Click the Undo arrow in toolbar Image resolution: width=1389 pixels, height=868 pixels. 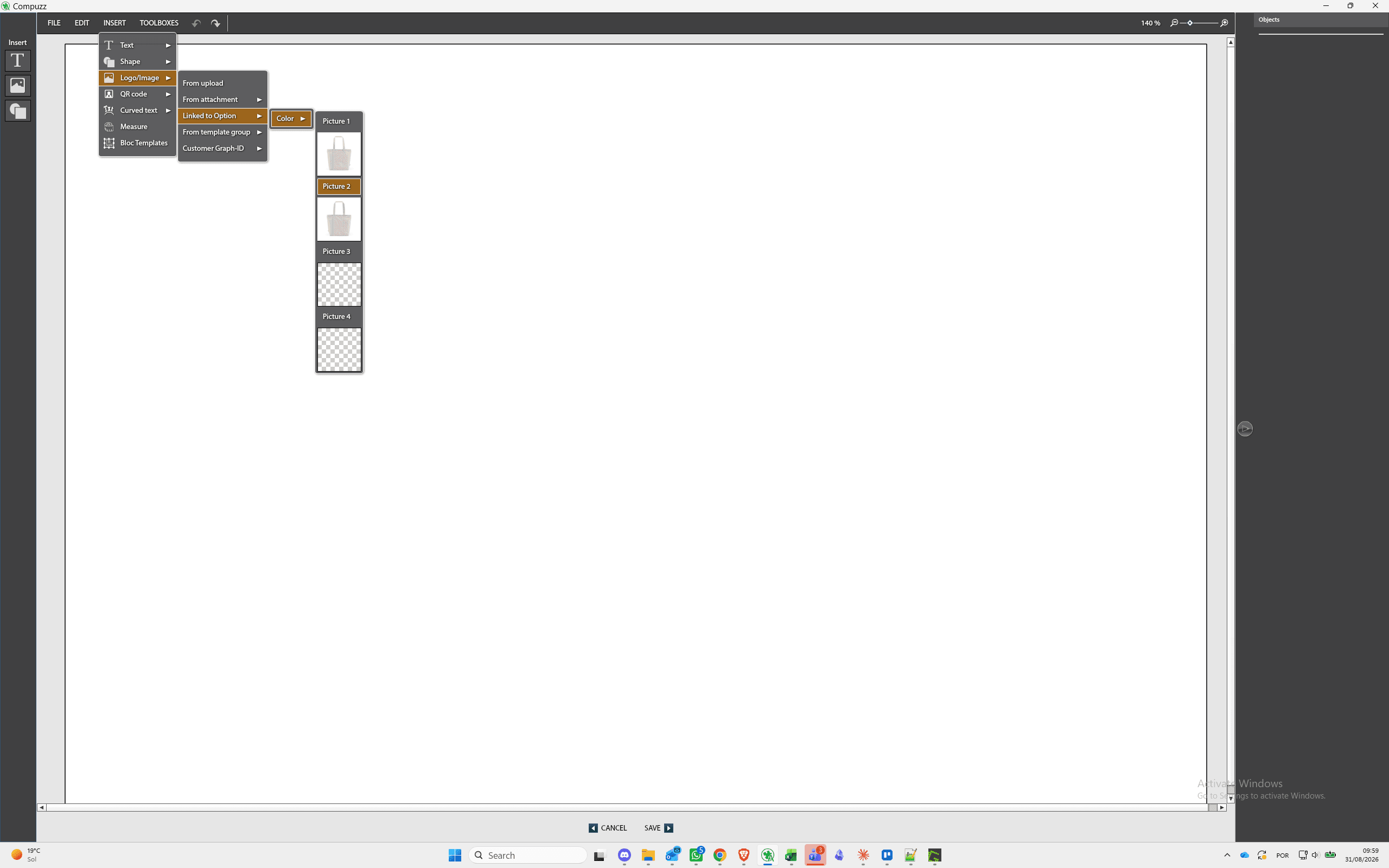coord(196,23)
